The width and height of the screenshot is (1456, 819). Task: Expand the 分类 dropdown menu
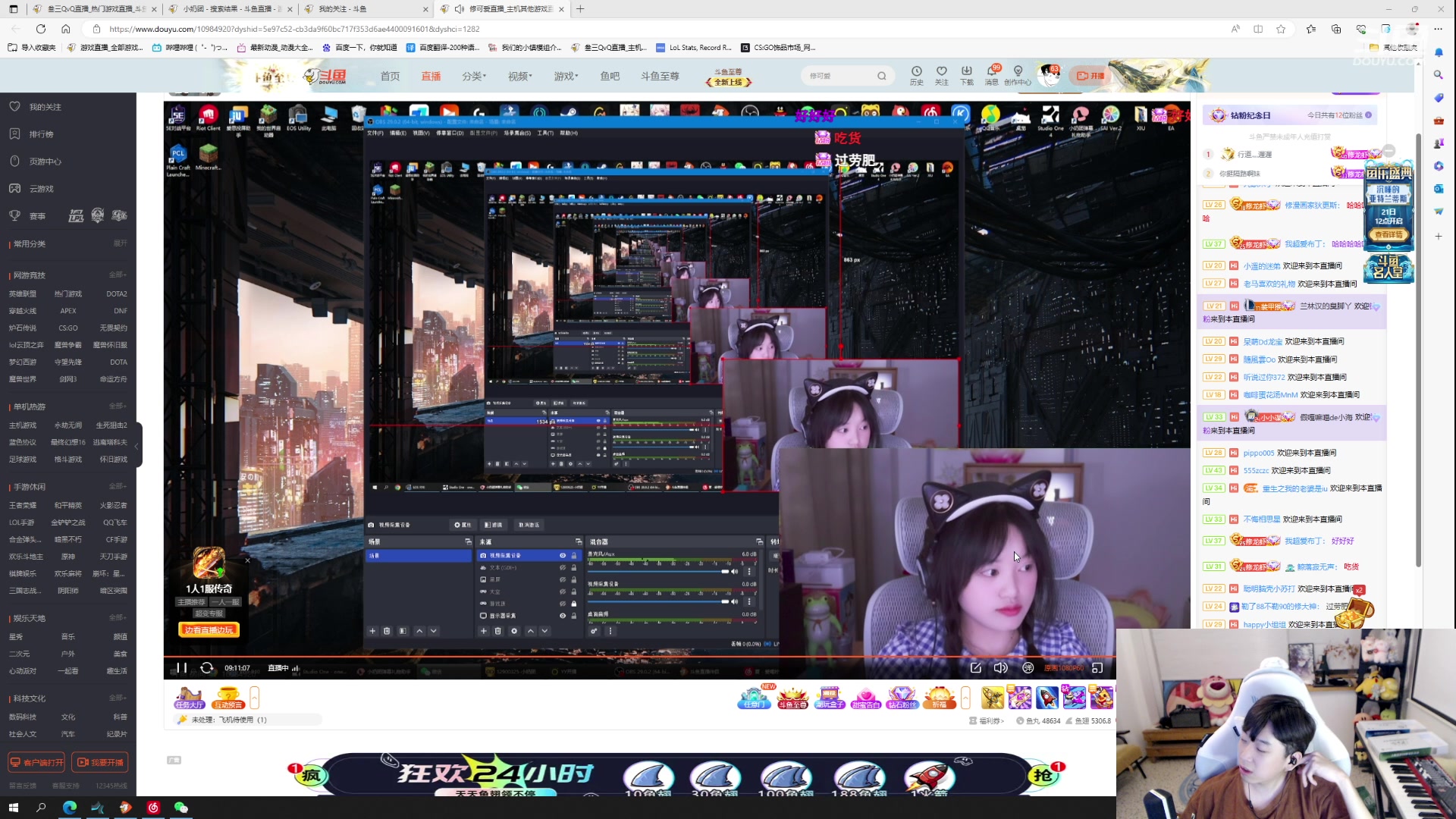tap(474, 76)
